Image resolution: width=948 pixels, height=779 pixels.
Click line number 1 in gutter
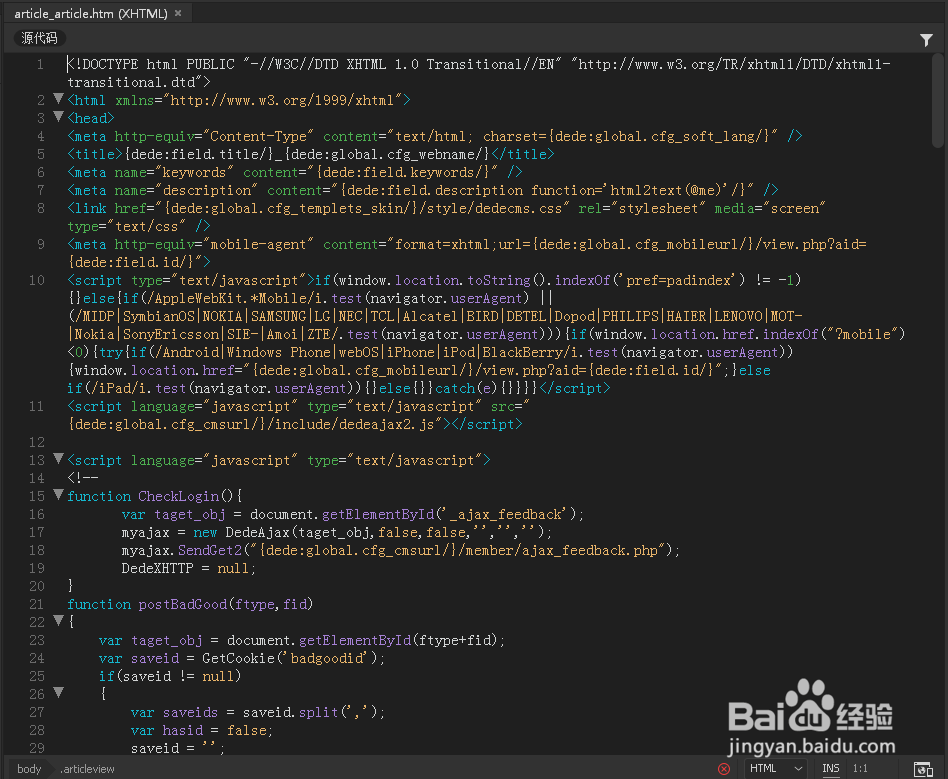40,64
